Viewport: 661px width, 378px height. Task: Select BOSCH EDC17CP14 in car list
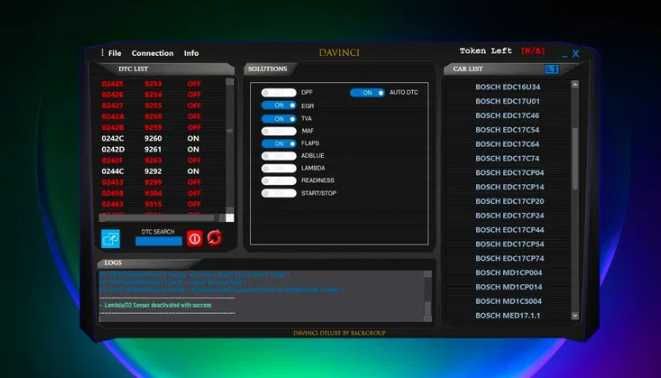coord(510,187)
